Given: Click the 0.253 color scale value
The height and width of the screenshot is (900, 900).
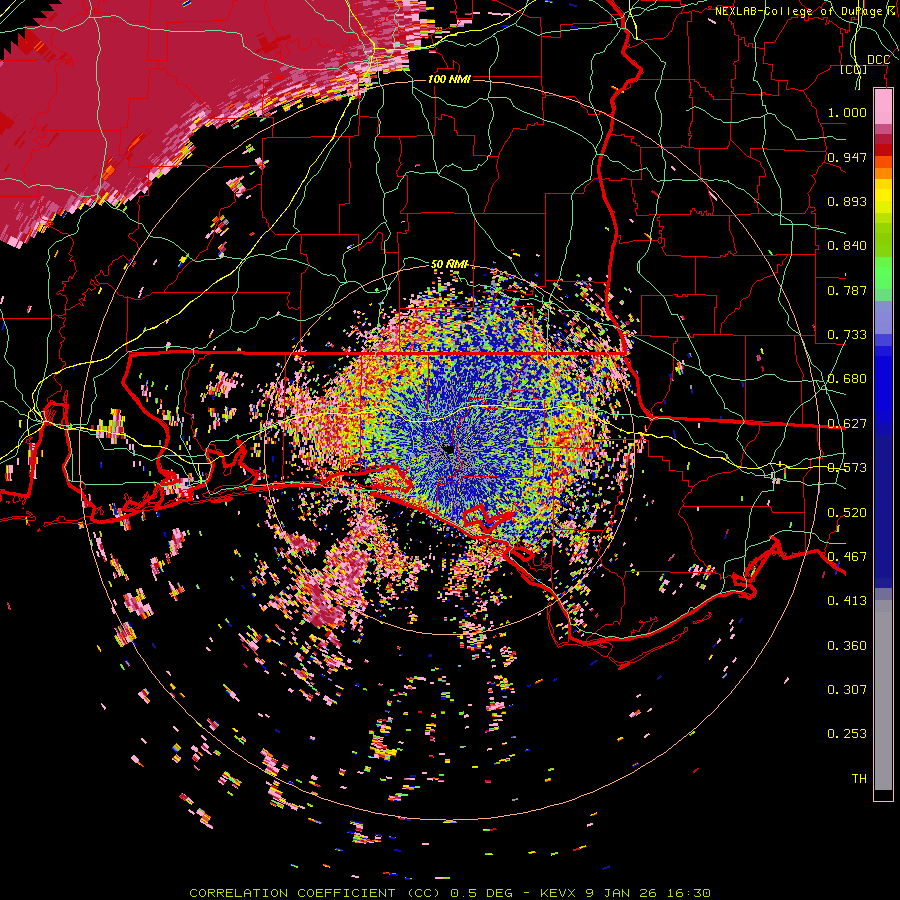Looking at the screenshot, I should click(x=847, y=734).
